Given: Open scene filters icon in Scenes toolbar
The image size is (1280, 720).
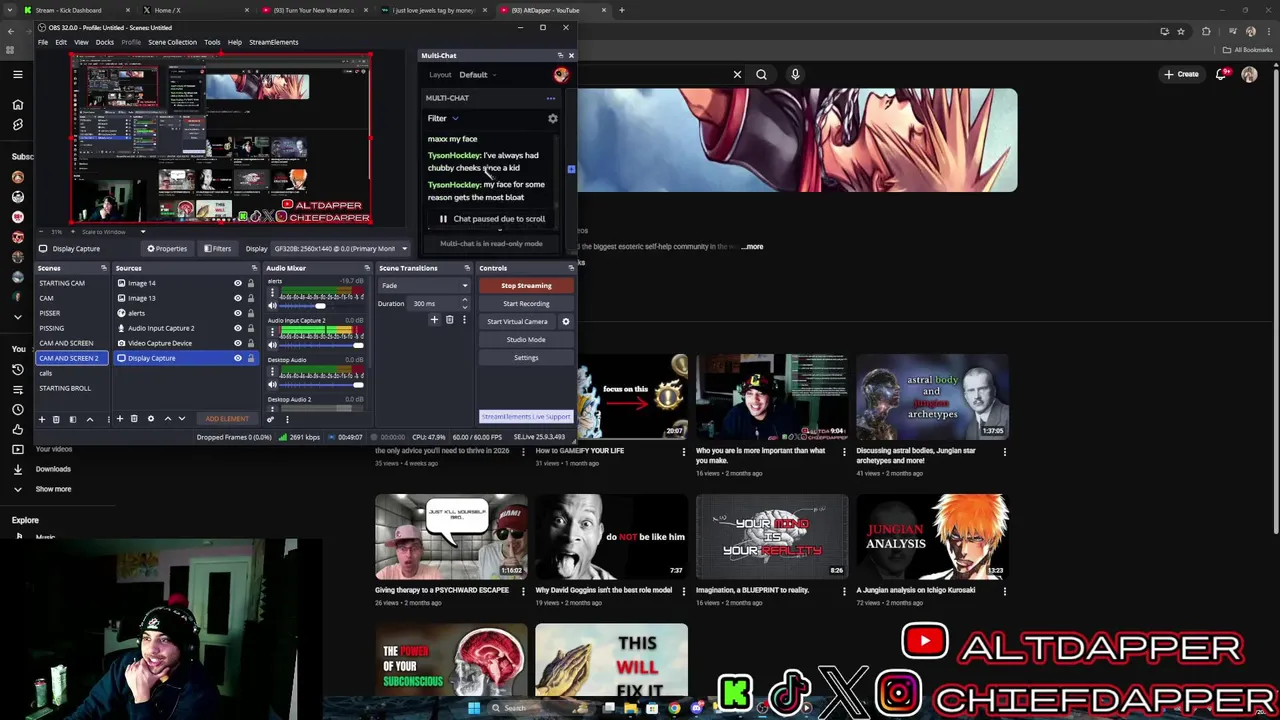Looking at the screenshot, I should coord(72,419).
